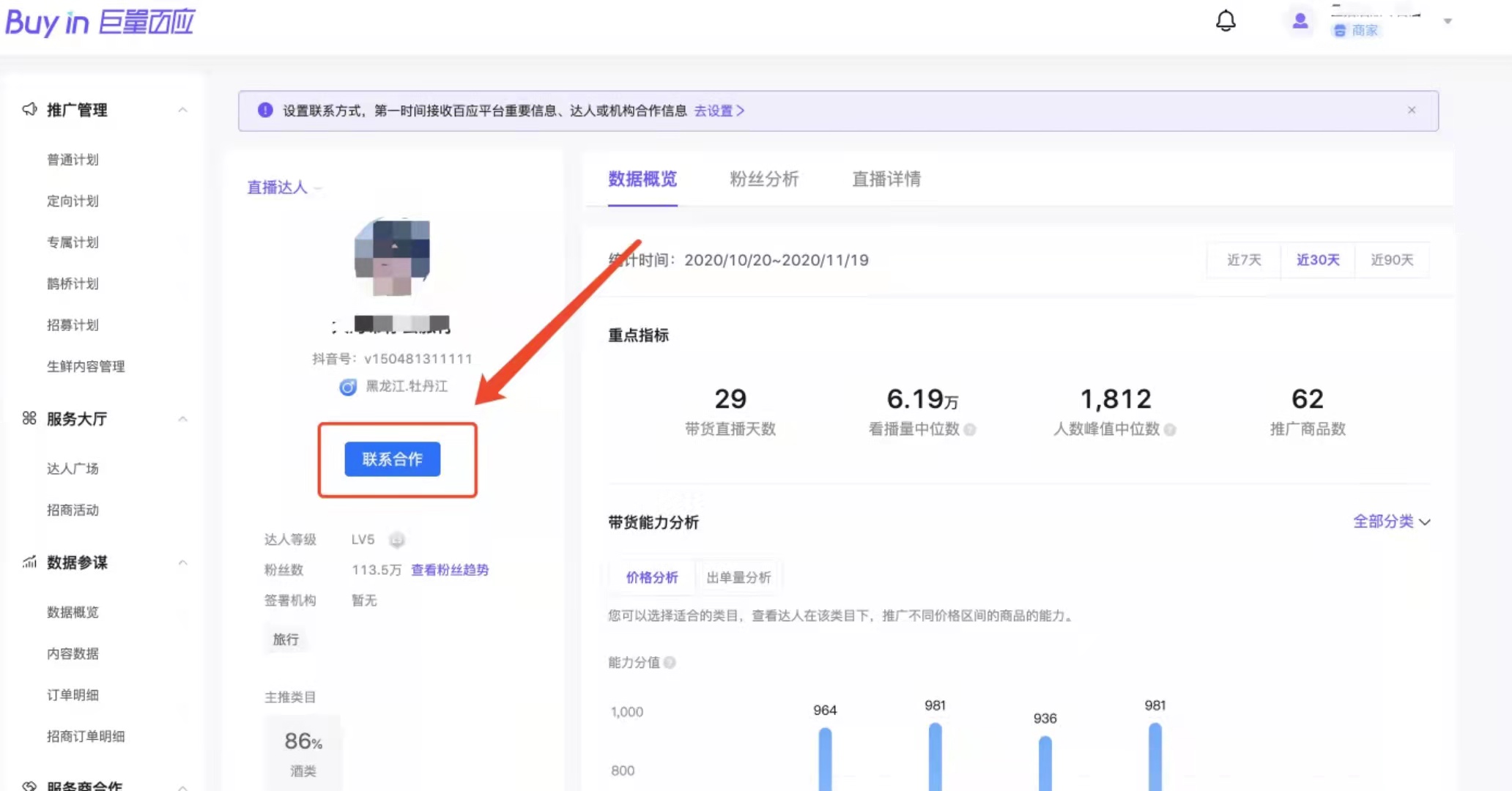Image resolution: width=1512 pixels, height=791 pixels.
Task: Select the 近30天 time range
Action: point(1318,260)
